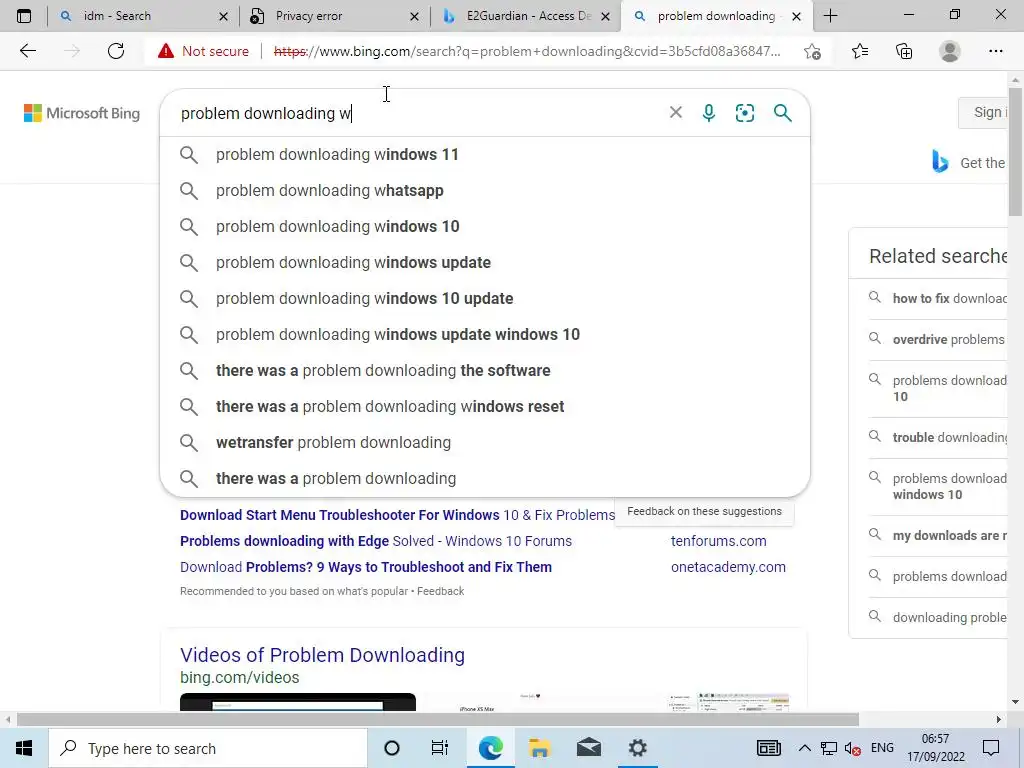This screenshot has width=1024, height=768.
Task: Open Task View on the taskbar
Action: (x=440, y=748)
